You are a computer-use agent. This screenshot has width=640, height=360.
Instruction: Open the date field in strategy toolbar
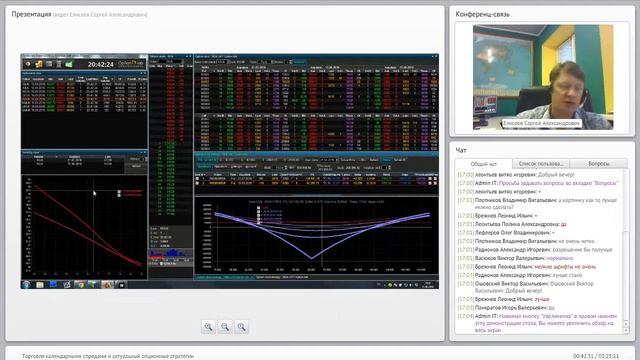[x=327, y=160]
